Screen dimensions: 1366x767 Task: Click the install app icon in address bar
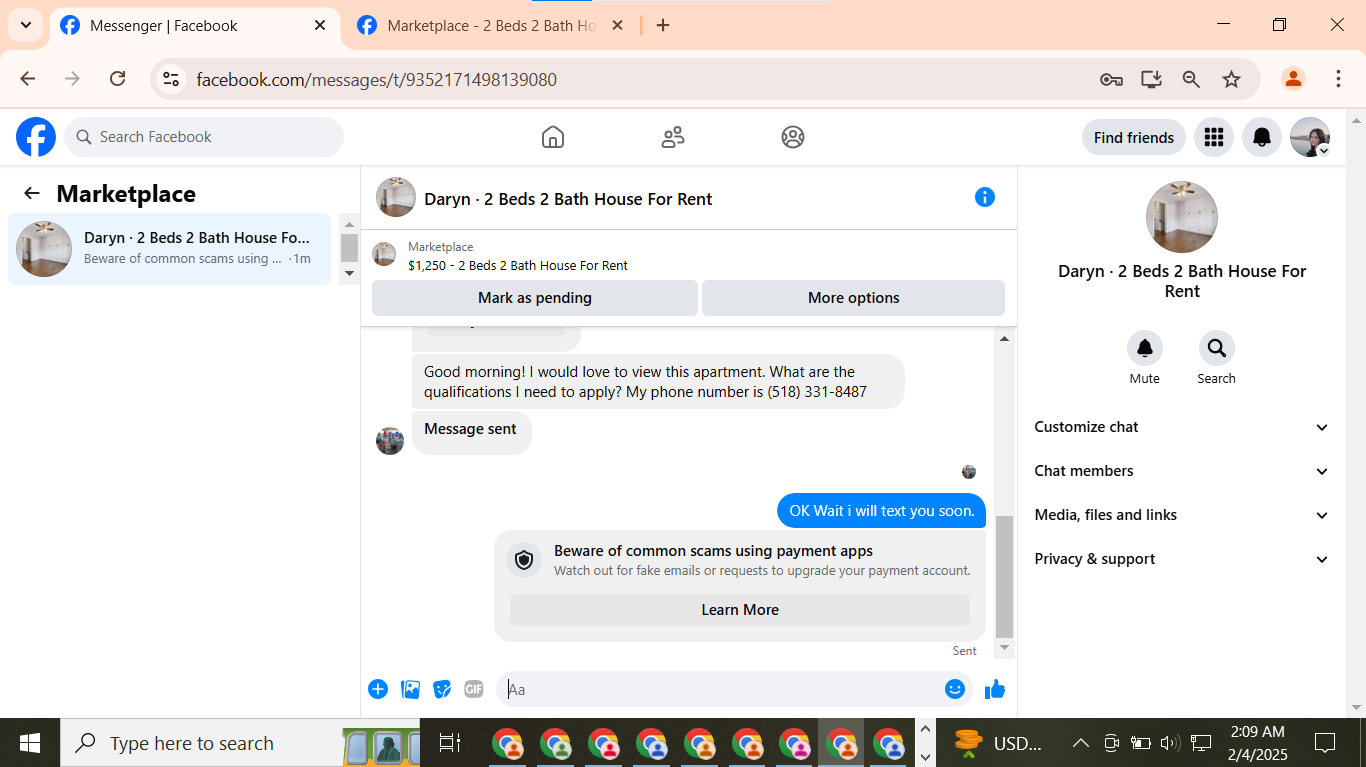pyautogui.click(x=1151, y=79)
